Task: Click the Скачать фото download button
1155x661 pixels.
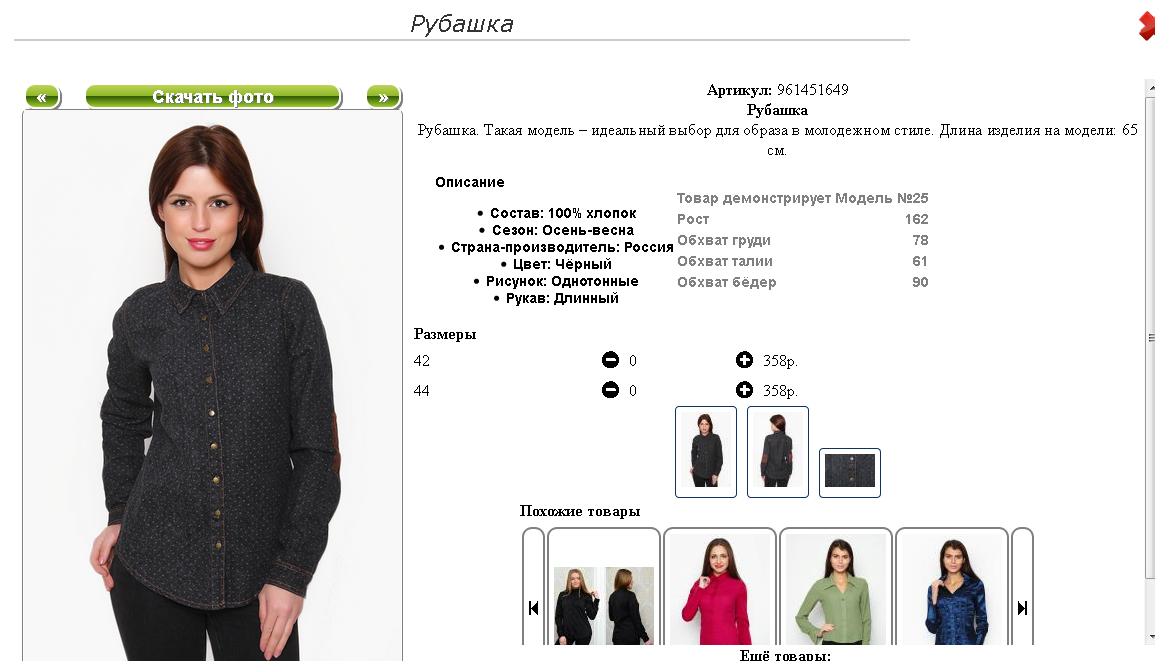Action: 213,97
